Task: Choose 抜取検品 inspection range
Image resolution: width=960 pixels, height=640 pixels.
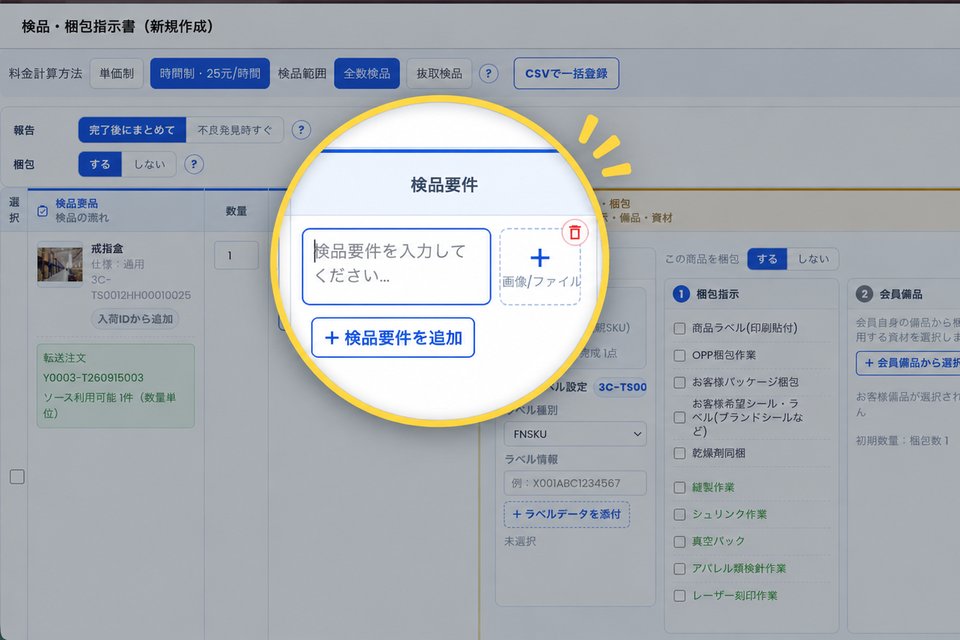Action: point(439,73)
